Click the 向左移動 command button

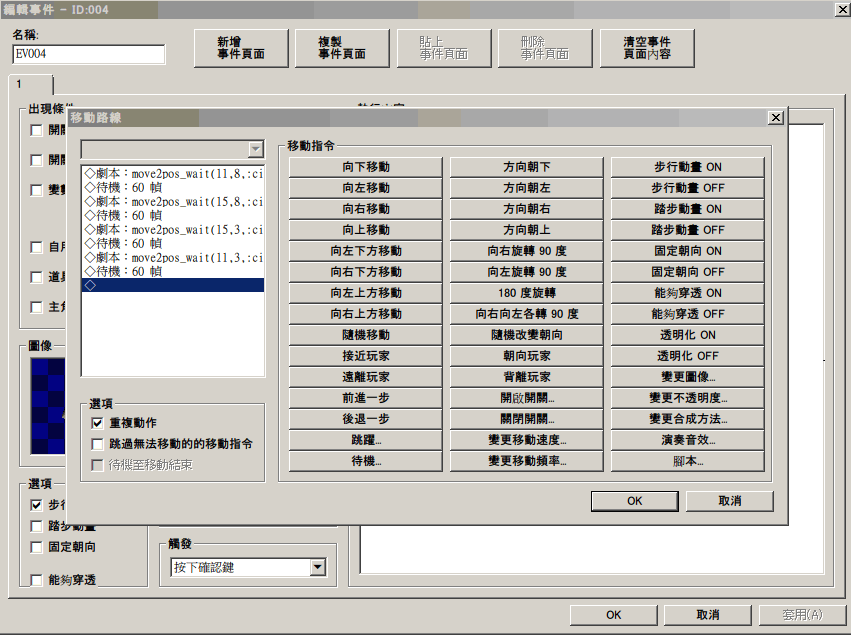pyautogui.click(x=366, y=188)
